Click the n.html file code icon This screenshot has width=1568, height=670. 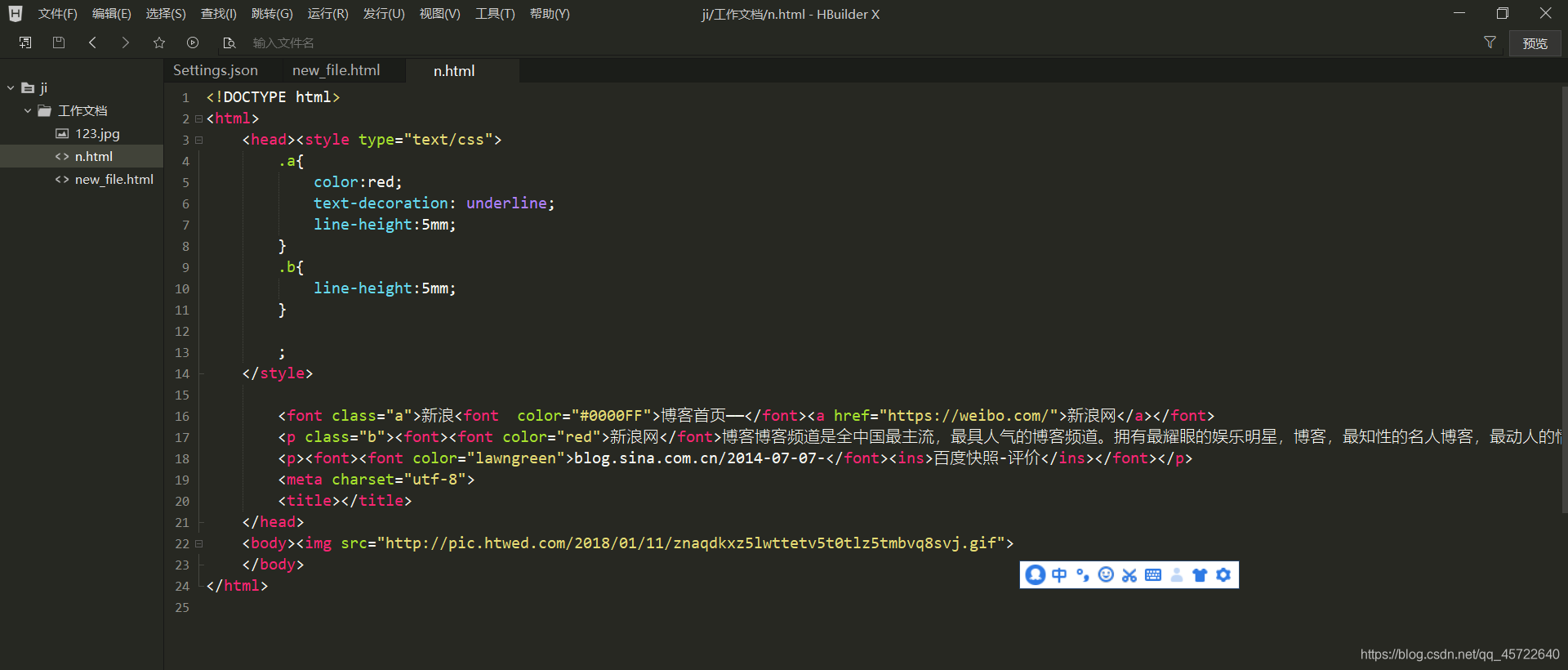click(x=62, y=156)
